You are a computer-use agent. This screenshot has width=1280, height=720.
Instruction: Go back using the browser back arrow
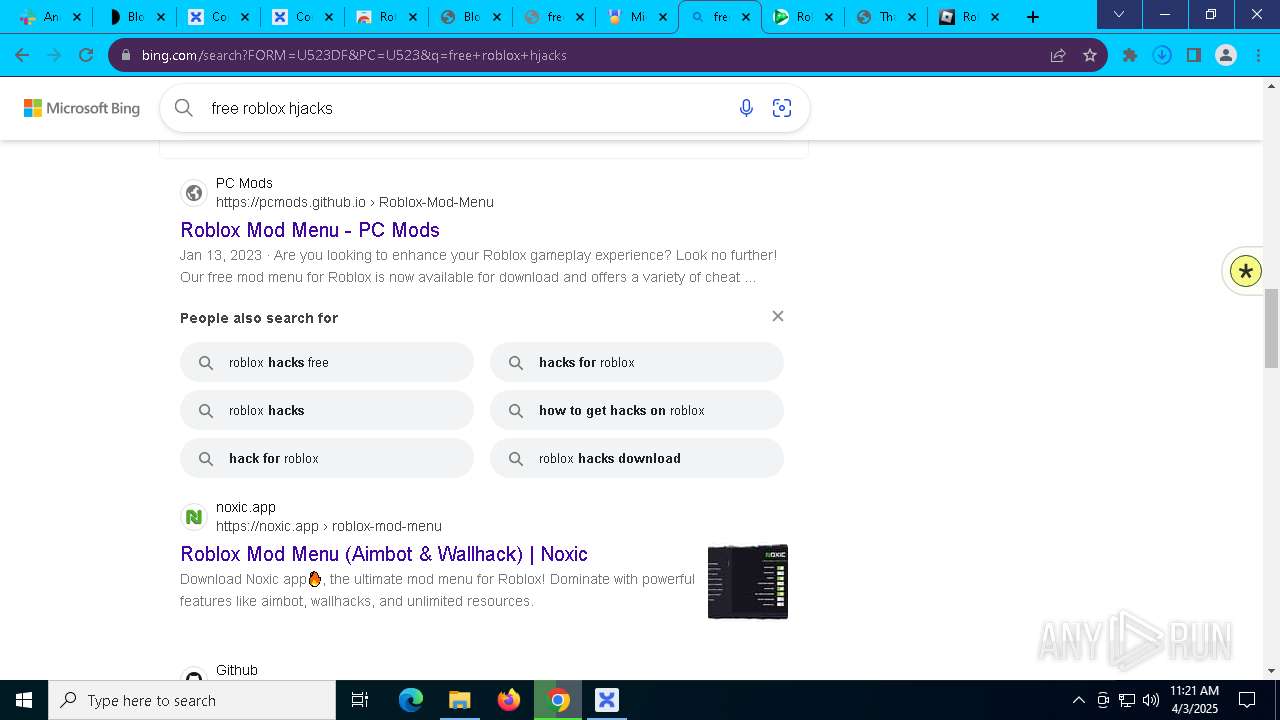22,55
